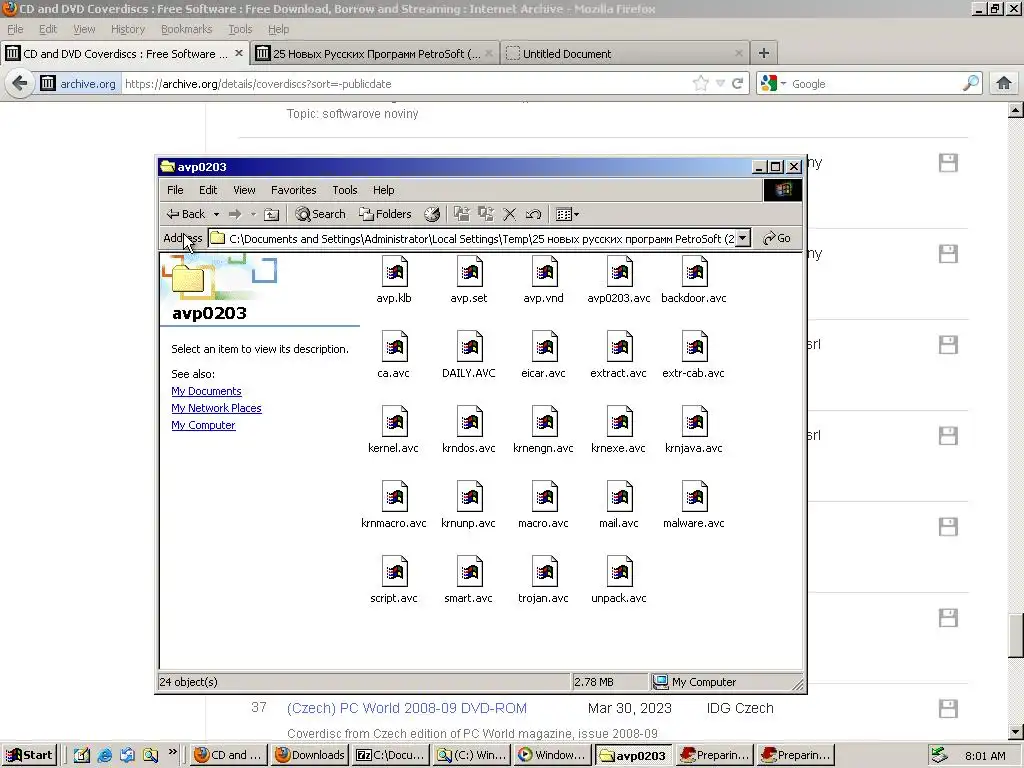Select the krnunp.avc file

pos(469,506)
